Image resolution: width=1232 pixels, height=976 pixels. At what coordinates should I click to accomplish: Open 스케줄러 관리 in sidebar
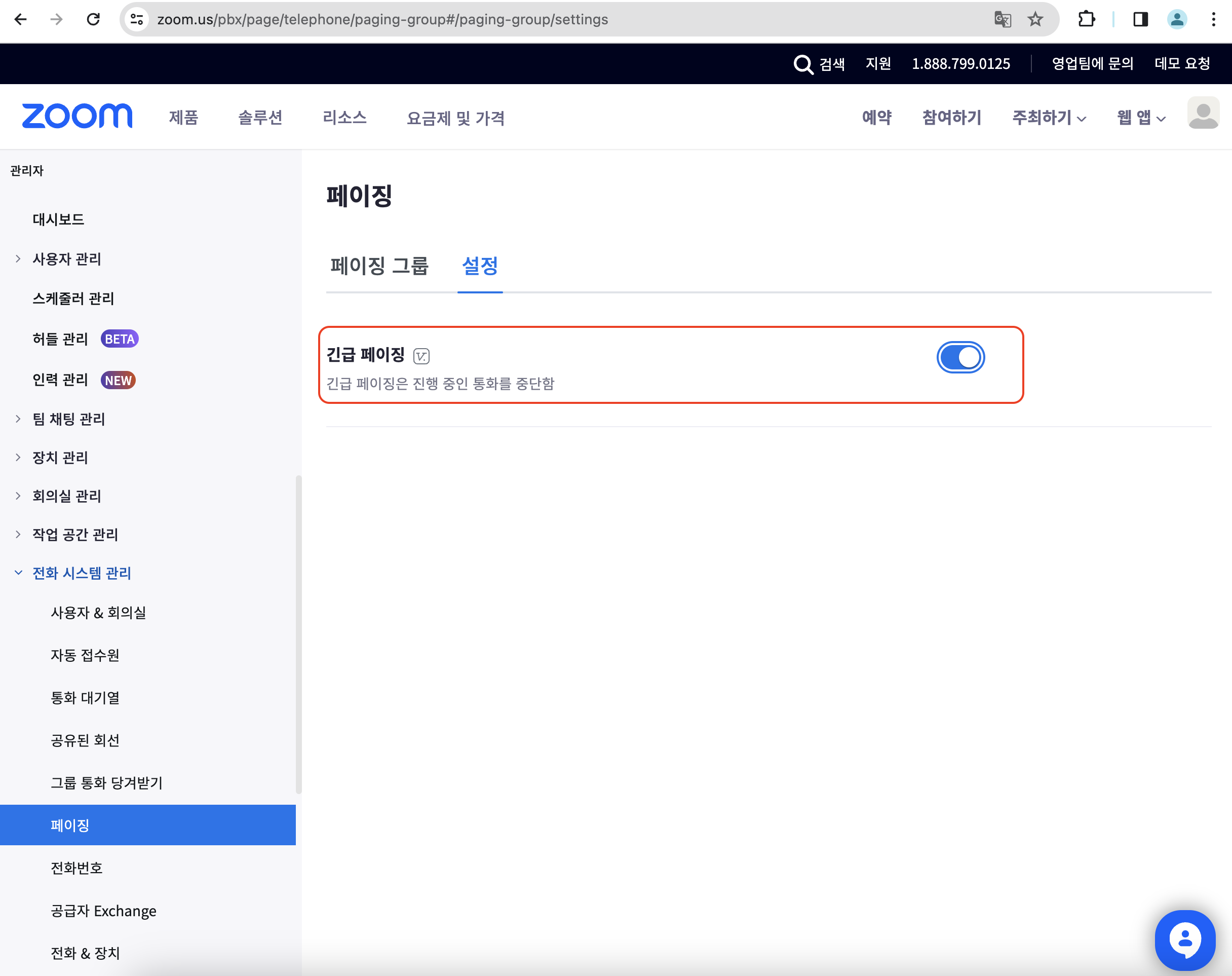pos(73,298)
